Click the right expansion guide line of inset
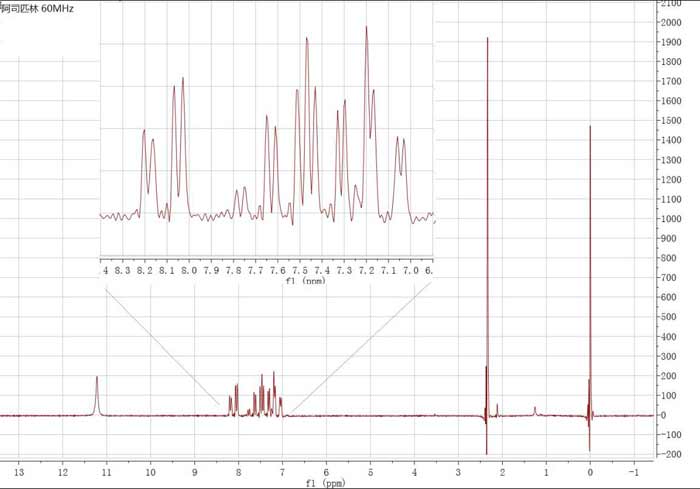 click(x=360, y=345)
